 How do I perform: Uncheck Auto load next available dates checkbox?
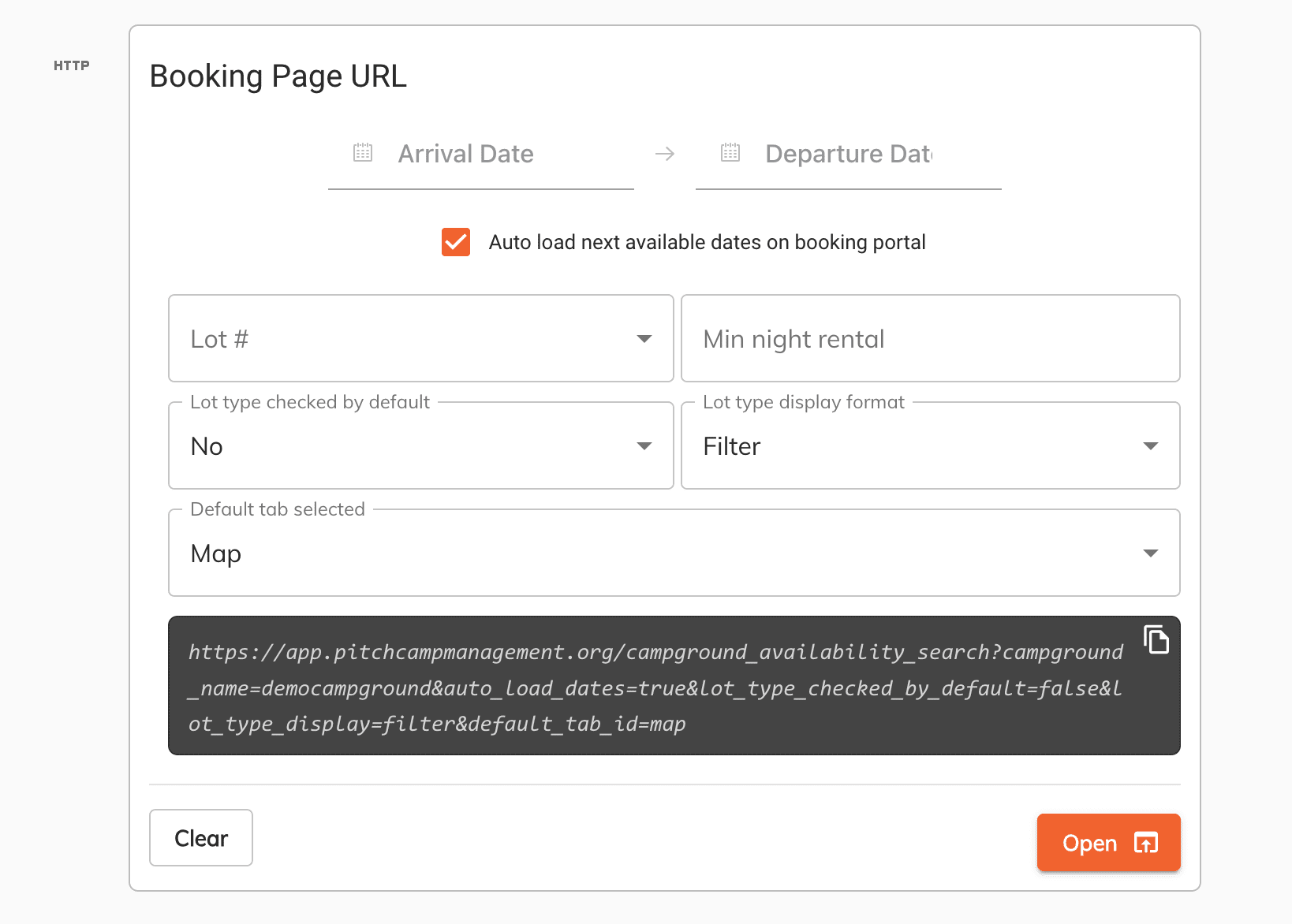coord(456,242)
